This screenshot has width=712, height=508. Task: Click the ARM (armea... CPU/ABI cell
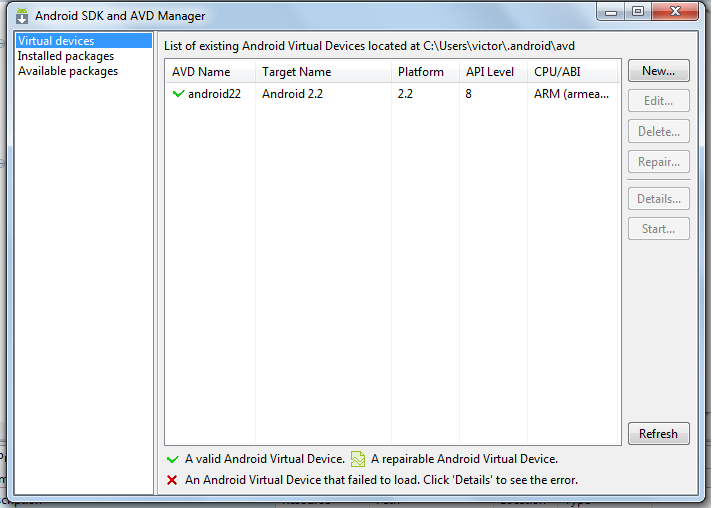pyautogui.click(x=572, y=94)
